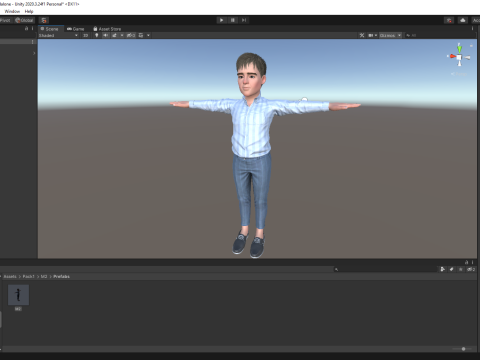Toggle Global handle rotation button
Image resolution: width=480 pixels, height=360 pixels.
[x=24, y=20]
